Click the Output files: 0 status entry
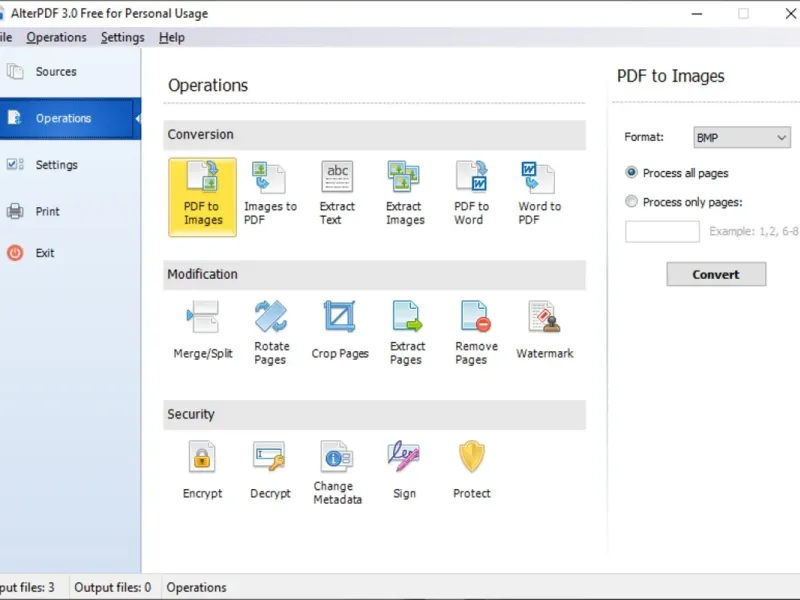 [113, 587]
